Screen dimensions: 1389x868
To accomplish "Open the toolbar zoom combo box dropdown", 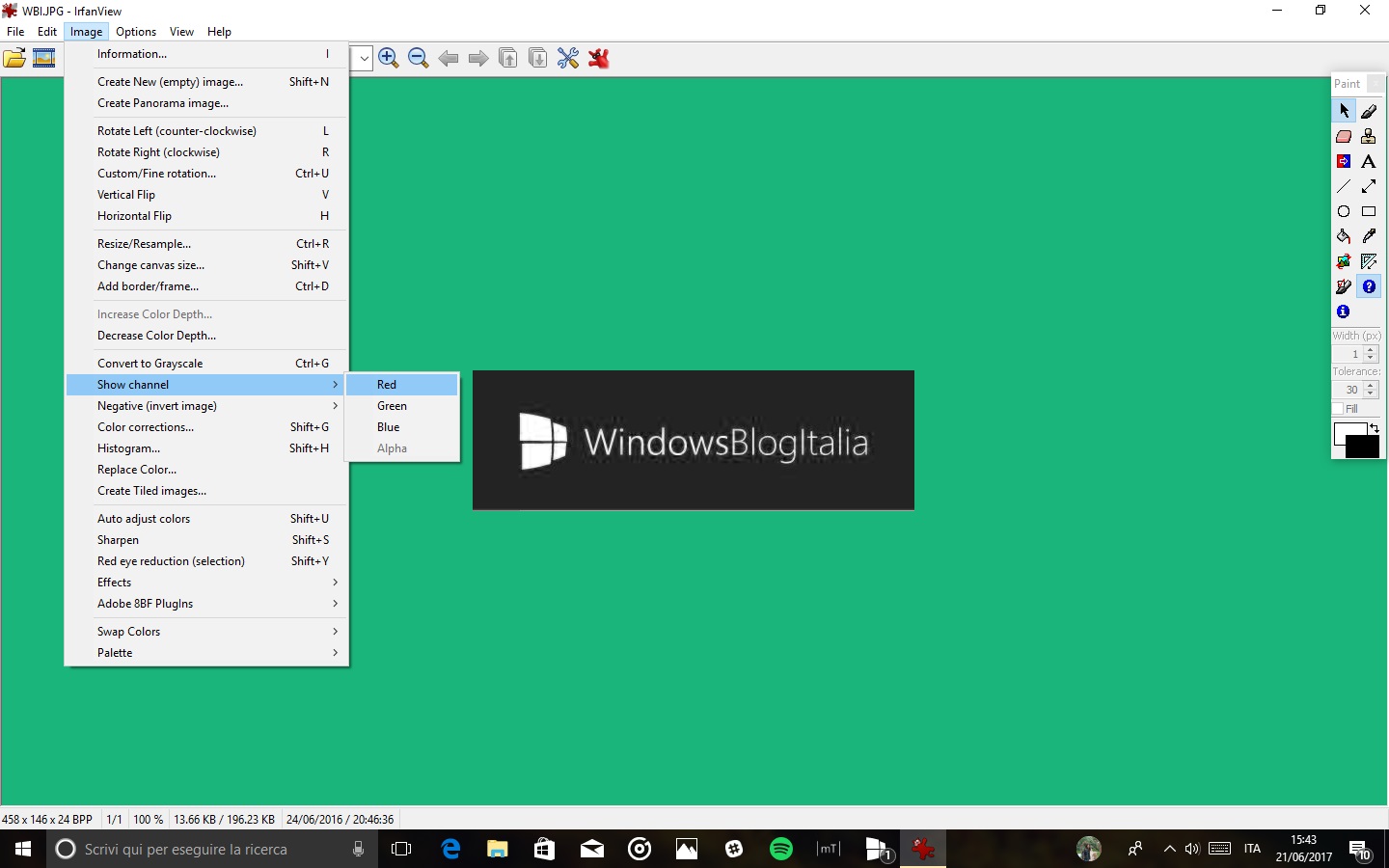I will [x=364, y=59].
